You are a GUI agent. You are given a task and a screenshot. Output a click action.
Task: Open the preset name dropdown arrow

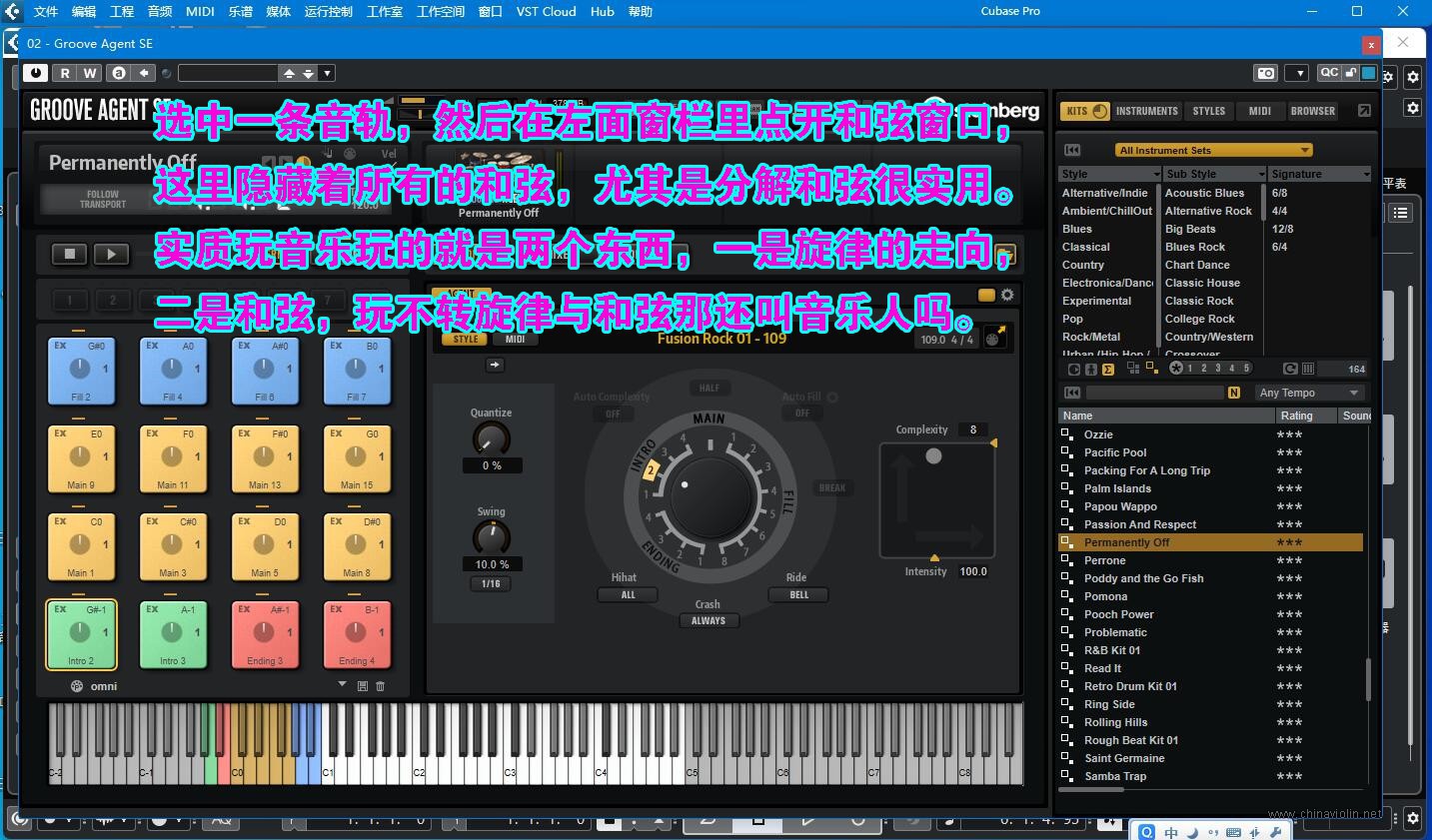point(328,73)
